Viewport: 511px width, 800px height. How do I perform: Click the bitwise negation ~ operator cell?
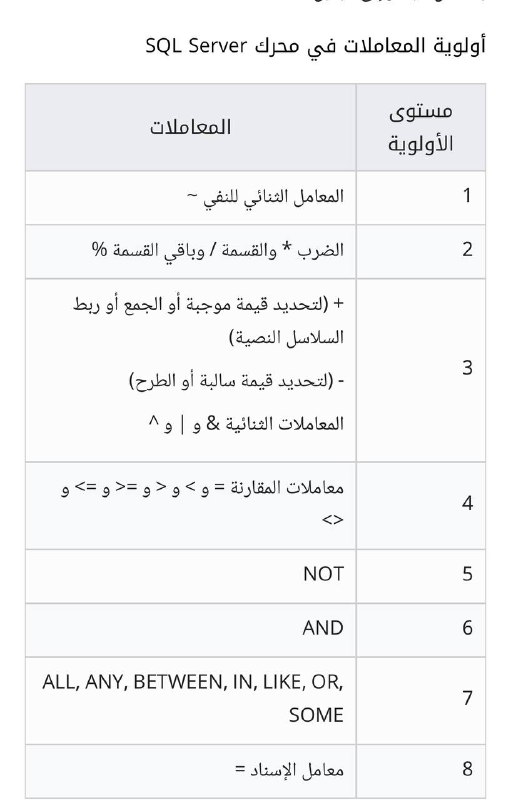pyautogui.click(x=190, y=197)
